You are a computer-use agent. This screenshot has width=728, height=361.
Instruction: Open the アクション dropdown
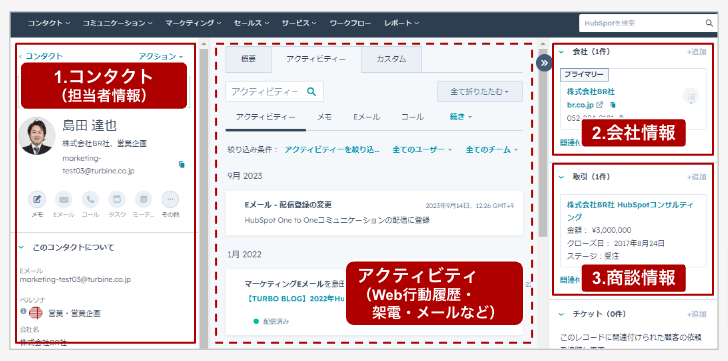(161, 56)
